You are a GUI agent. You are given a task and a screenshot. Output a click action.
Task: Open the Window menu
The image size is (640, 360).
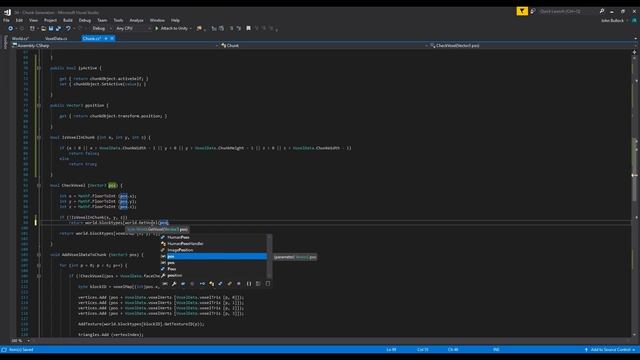point(157,20)
